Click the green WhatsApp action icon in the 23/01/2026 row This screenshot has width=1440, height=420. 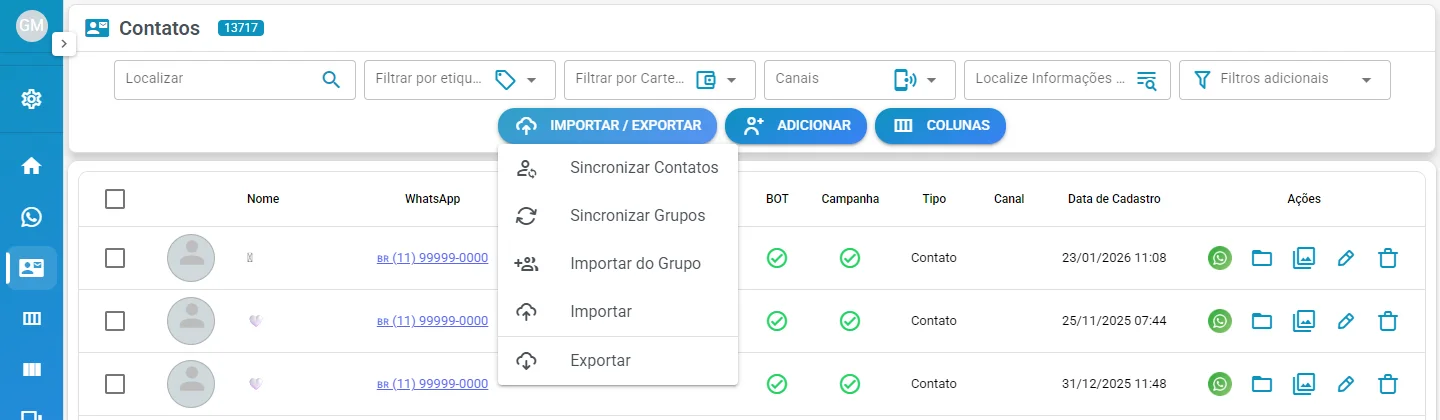pos(1220,258)
